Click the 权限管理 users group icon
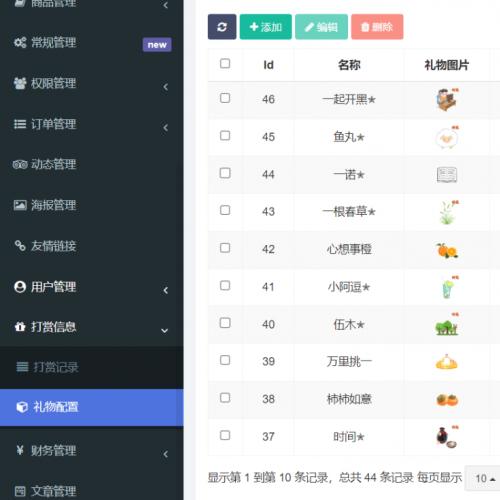This screenshot has width=500, height=500. pos(20,83)
